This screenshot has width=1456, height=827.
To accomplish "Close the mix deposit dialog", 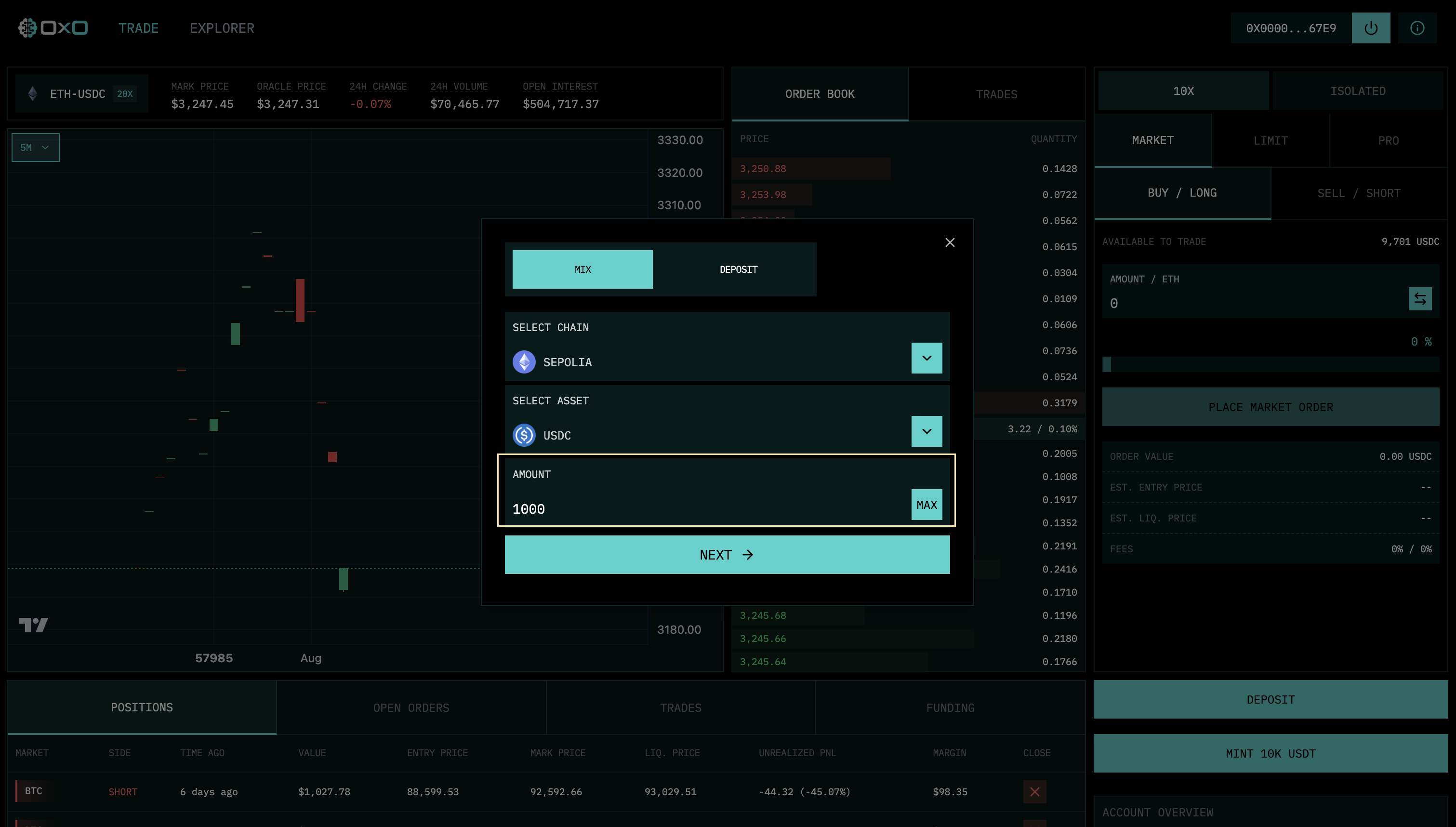I will 950,242.
